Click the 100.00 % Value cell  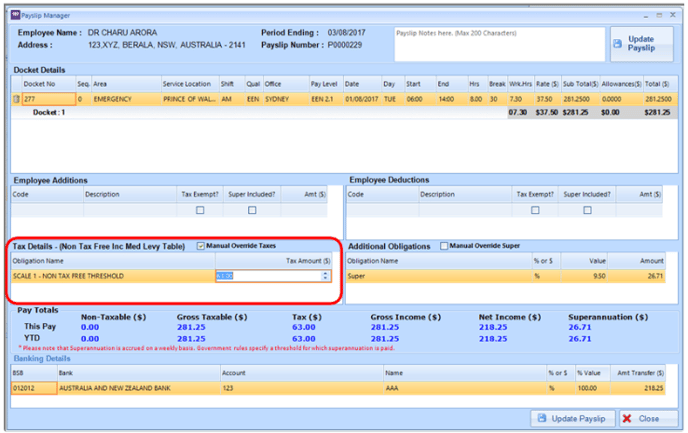point(592,388)
